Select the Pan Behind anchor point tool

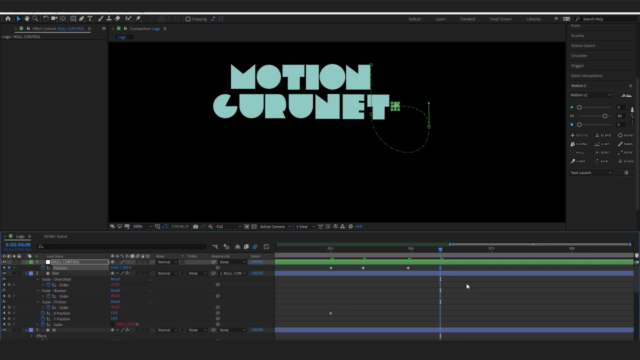click(63, 19)
